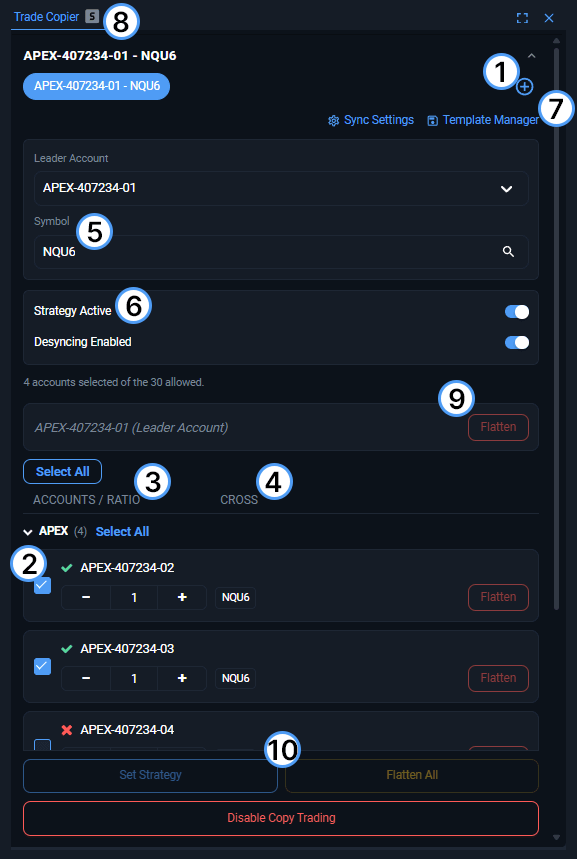Select the APEX-407234-01 - NQU6 strategy pill

[96, 86]
